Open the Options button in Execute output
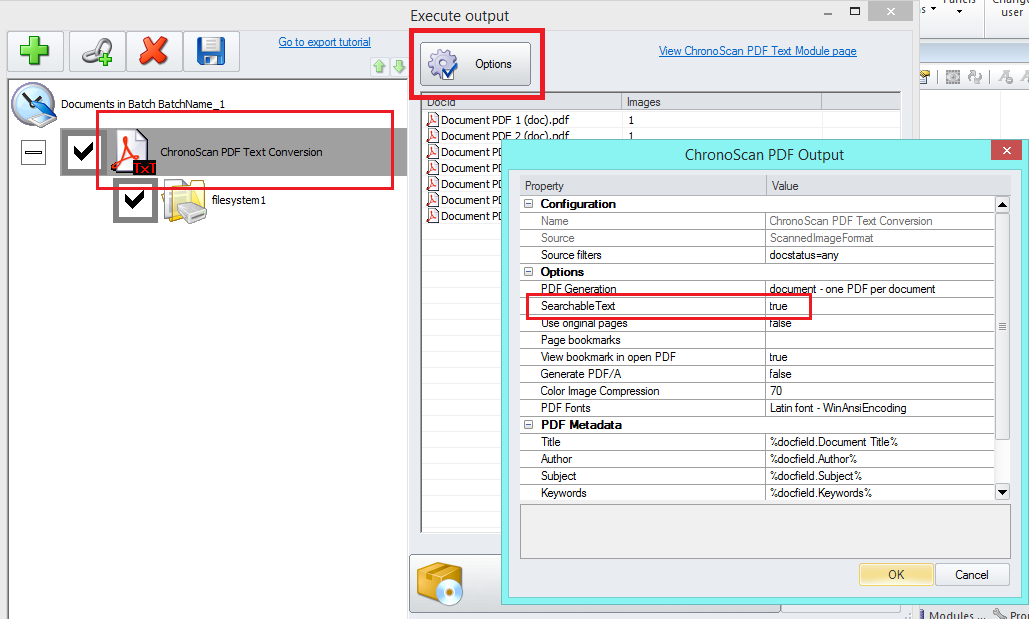This screenshot has width=1029, height=619. (x=476, y=64)
